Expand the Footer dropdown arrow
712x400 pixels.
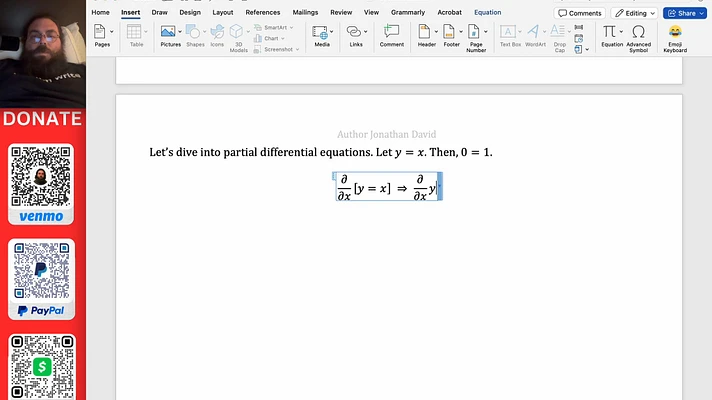coord(460,32)
